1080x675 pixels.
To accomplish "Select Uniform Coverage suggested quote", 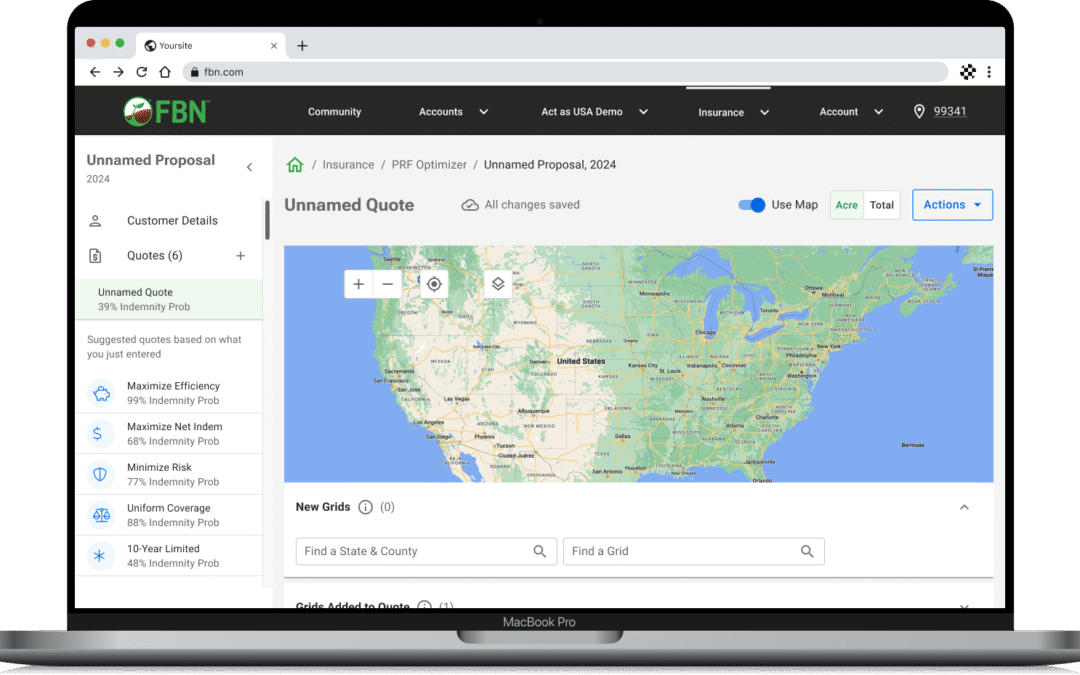I will pos(169,515).
